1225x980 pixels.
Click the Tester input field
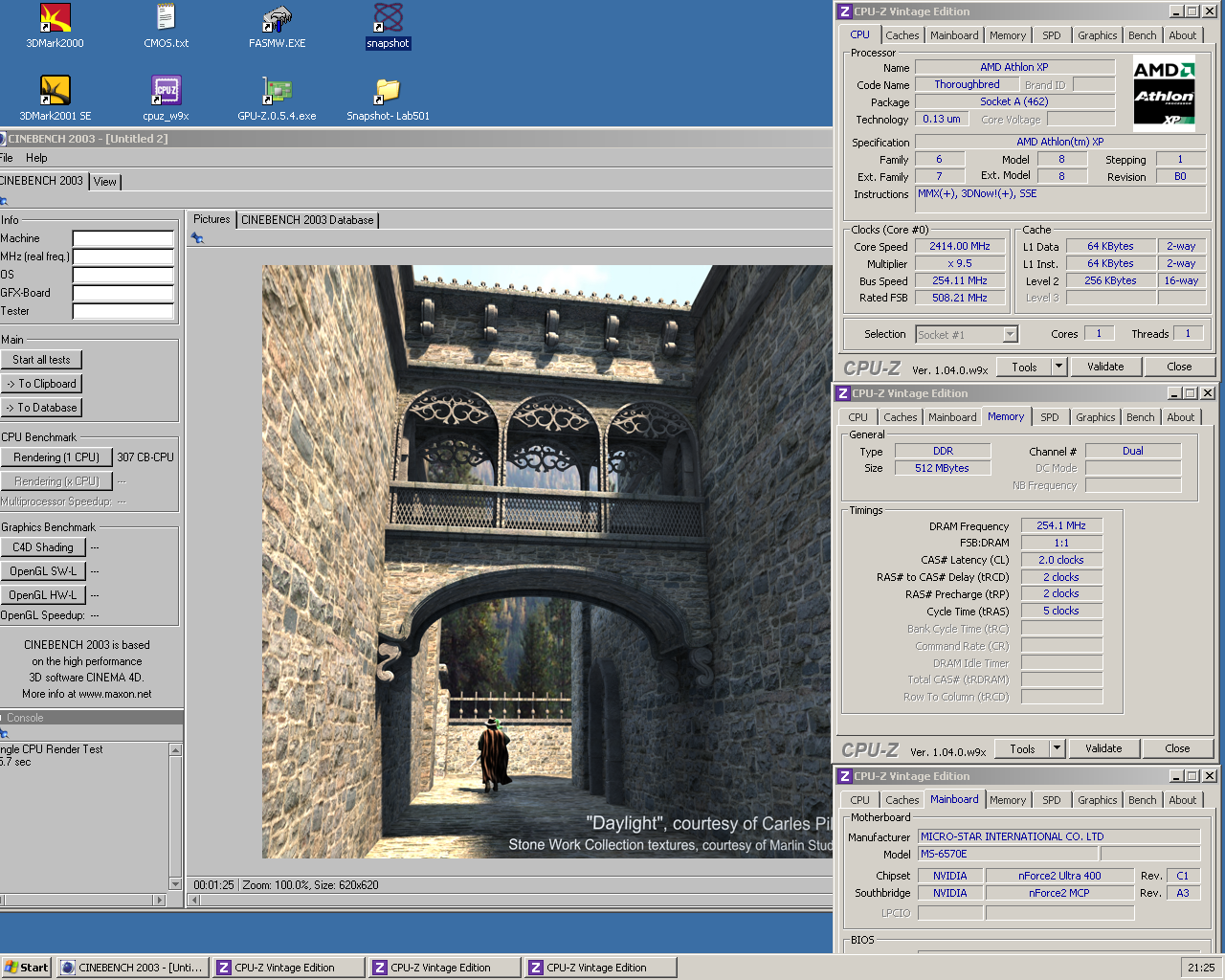122,311
